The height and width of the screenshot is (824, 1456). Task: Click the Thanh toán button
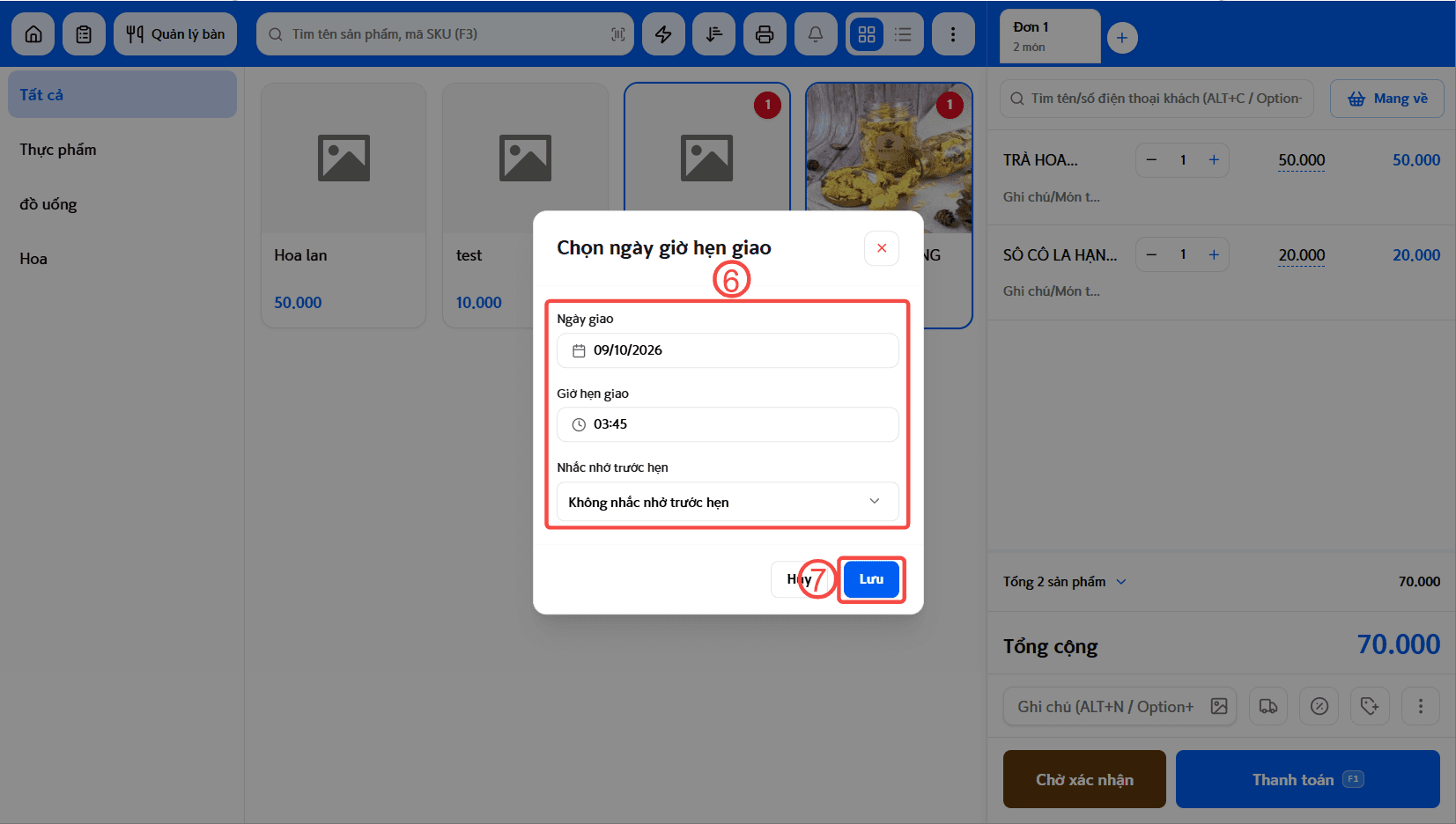coord(1308,779)
